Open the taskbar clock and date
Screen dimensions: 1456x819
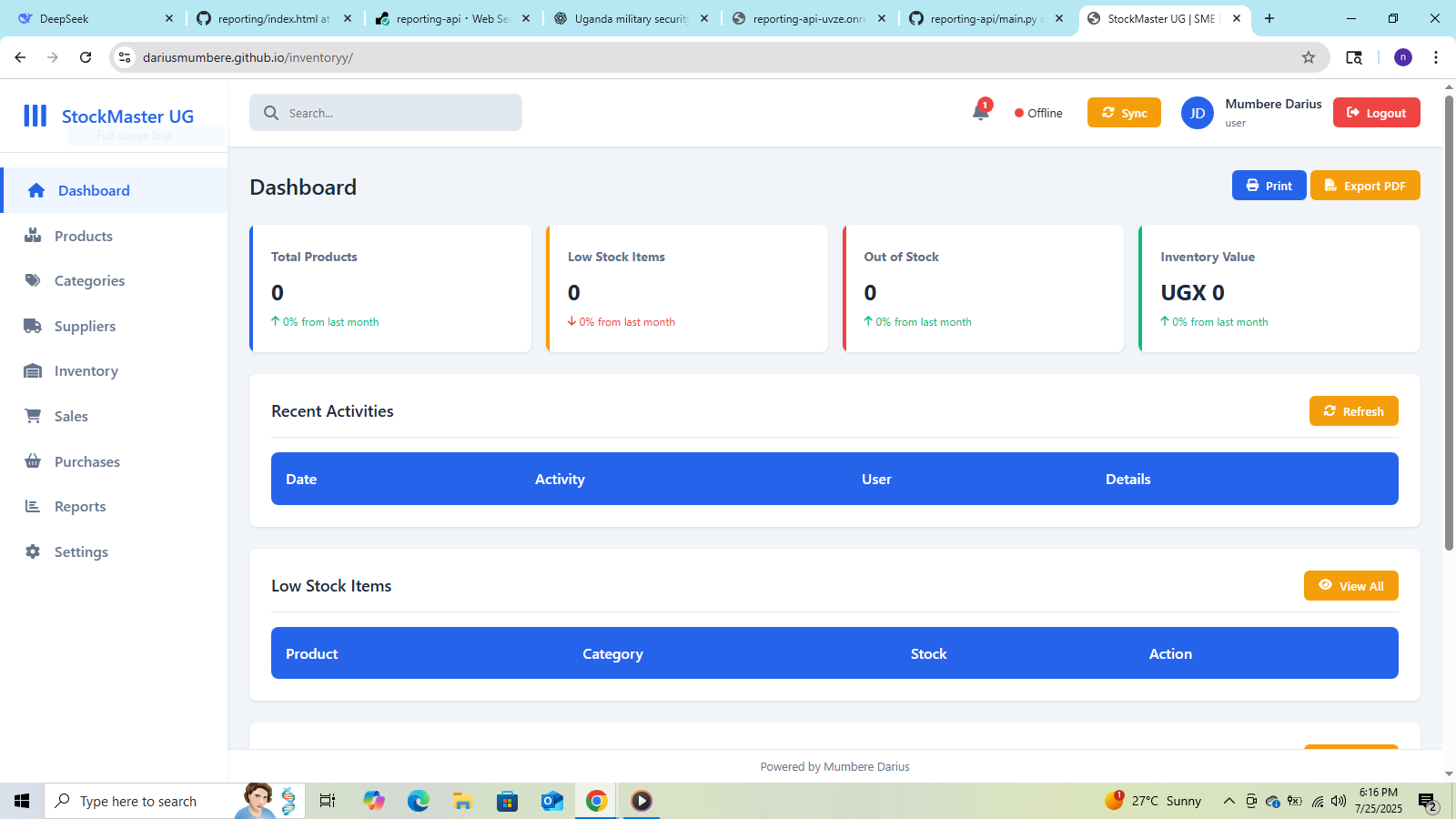pyautogui.click(x=1378, y=801)
